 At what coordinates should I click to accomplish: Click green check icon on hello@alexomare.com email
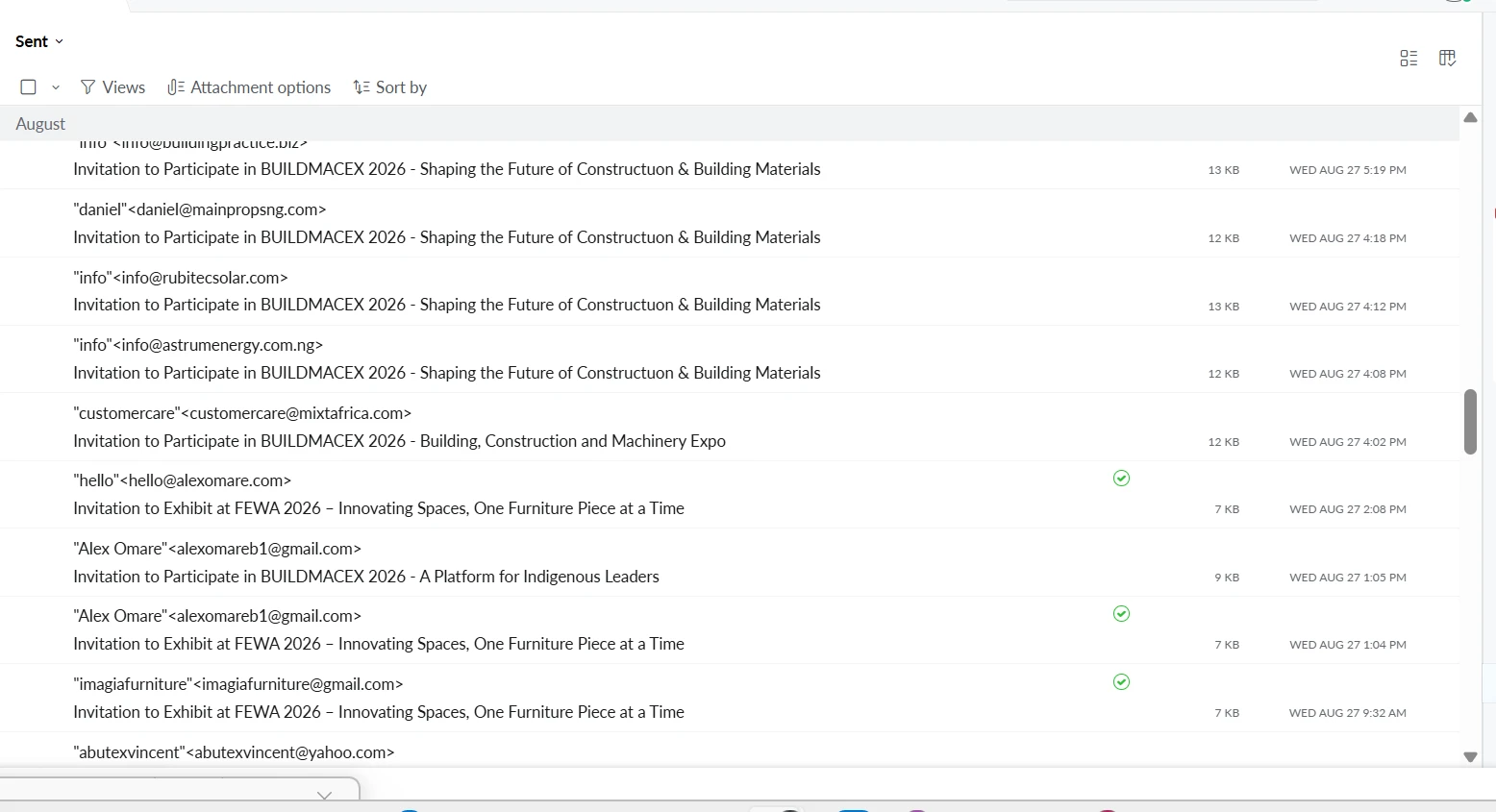pos(1121,479)
